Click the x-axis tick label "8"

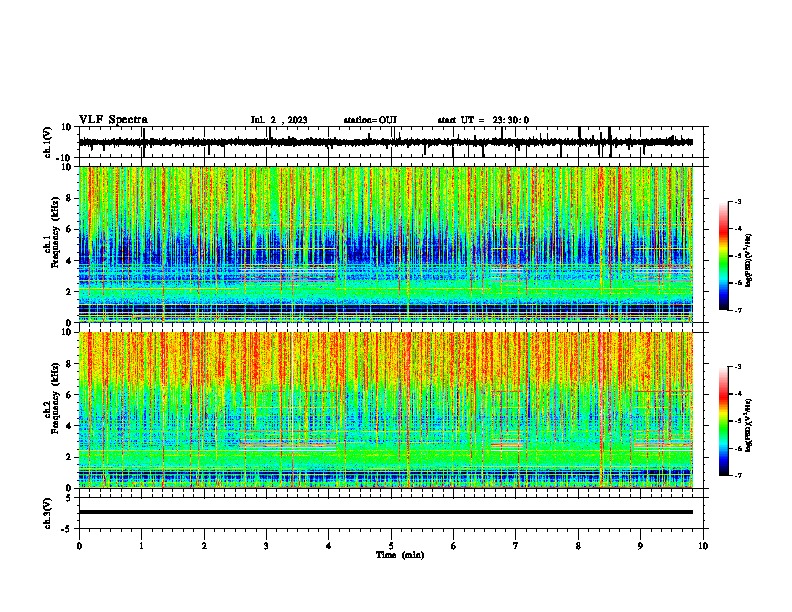578,546
